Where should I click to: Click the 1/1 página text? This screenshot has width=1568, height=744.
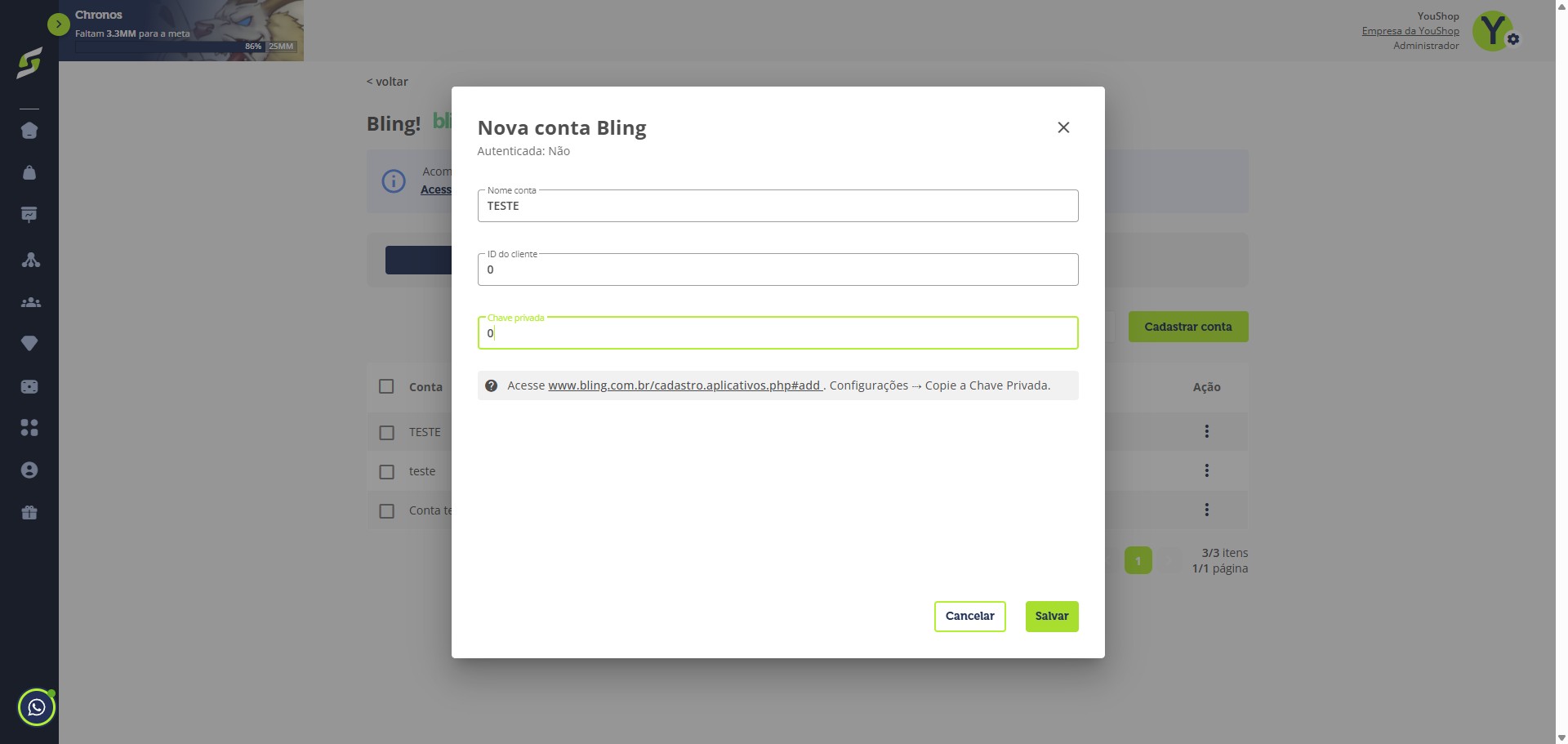[x=1220, y=568]
